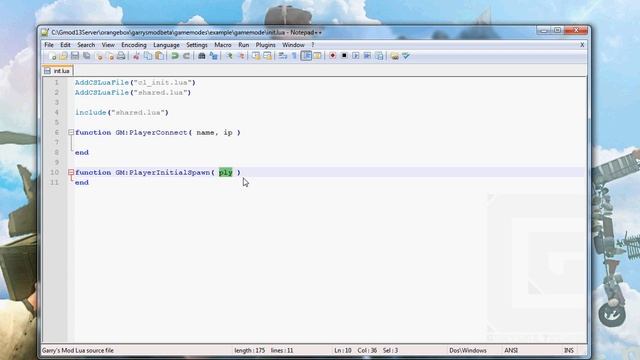
Task: Click the end keyword on line 11
Action: [x=82, y=182]
